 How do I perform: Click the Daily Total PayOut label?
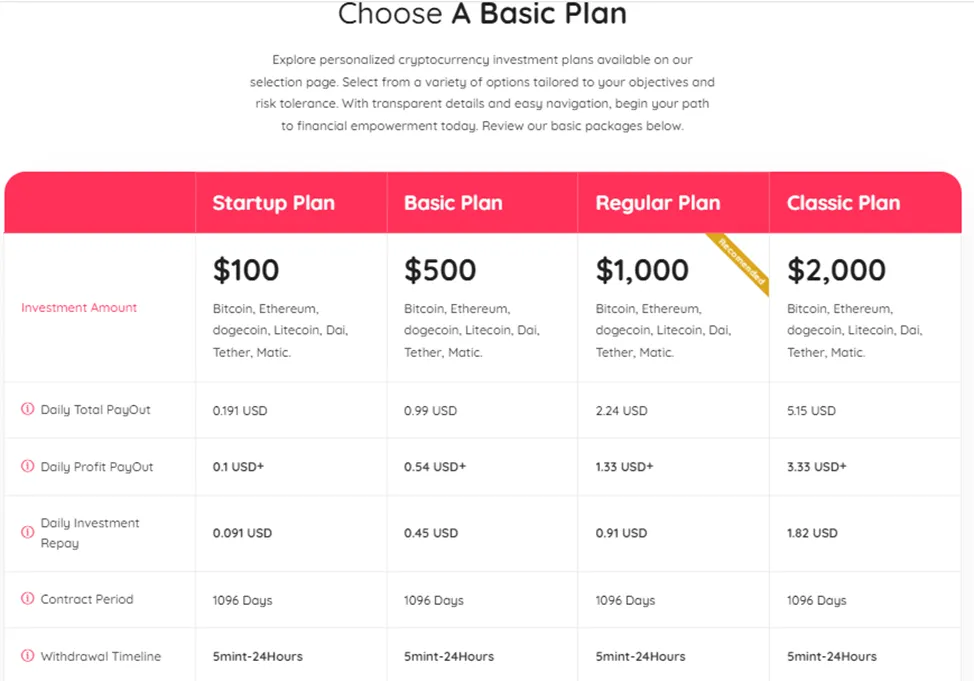96,410
